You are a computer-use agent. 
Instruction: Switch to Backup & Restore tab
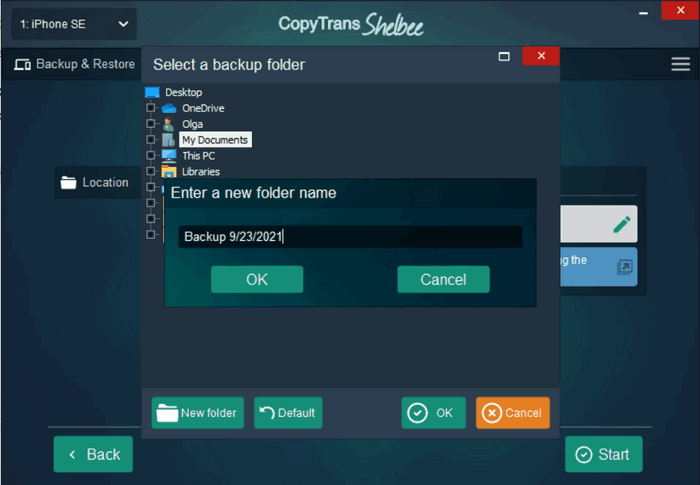pyautogui.click(x=75, y=64)
